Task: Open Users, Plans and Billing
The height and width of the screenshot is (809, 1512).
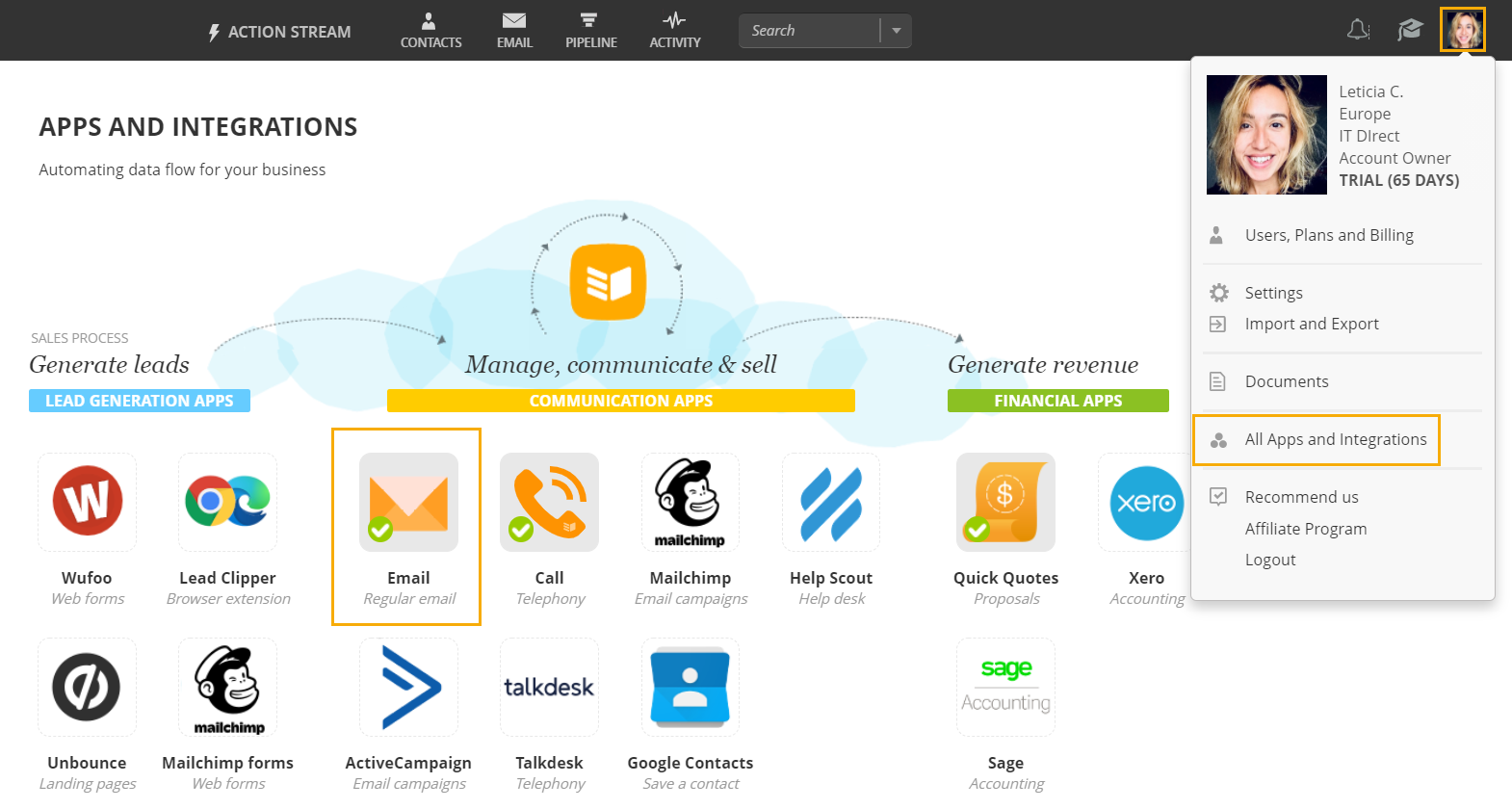Action: pyautogui.click(x=1329, y=235)
